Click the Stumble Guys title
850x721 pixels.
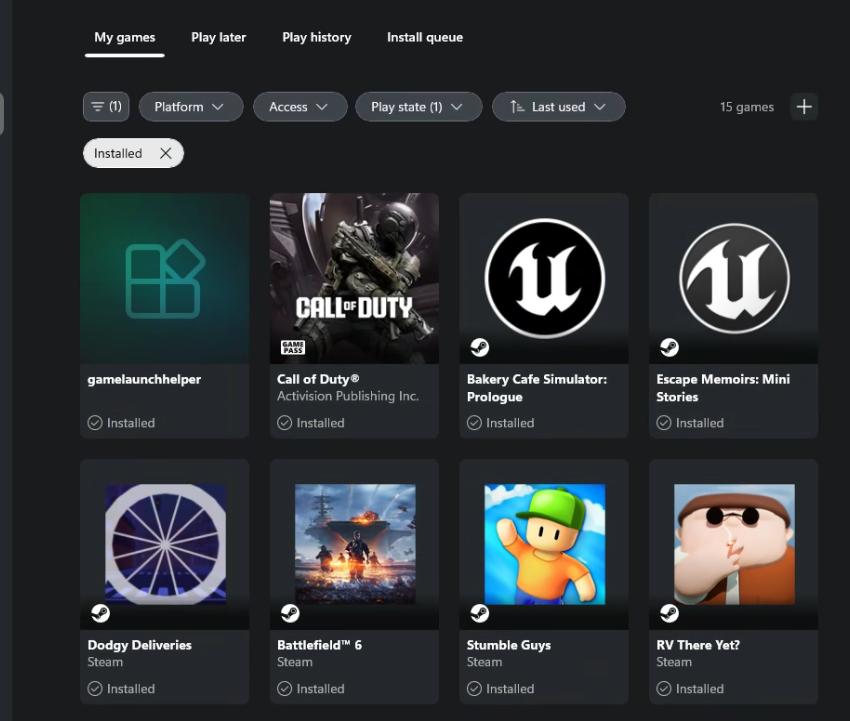[508, 645]
